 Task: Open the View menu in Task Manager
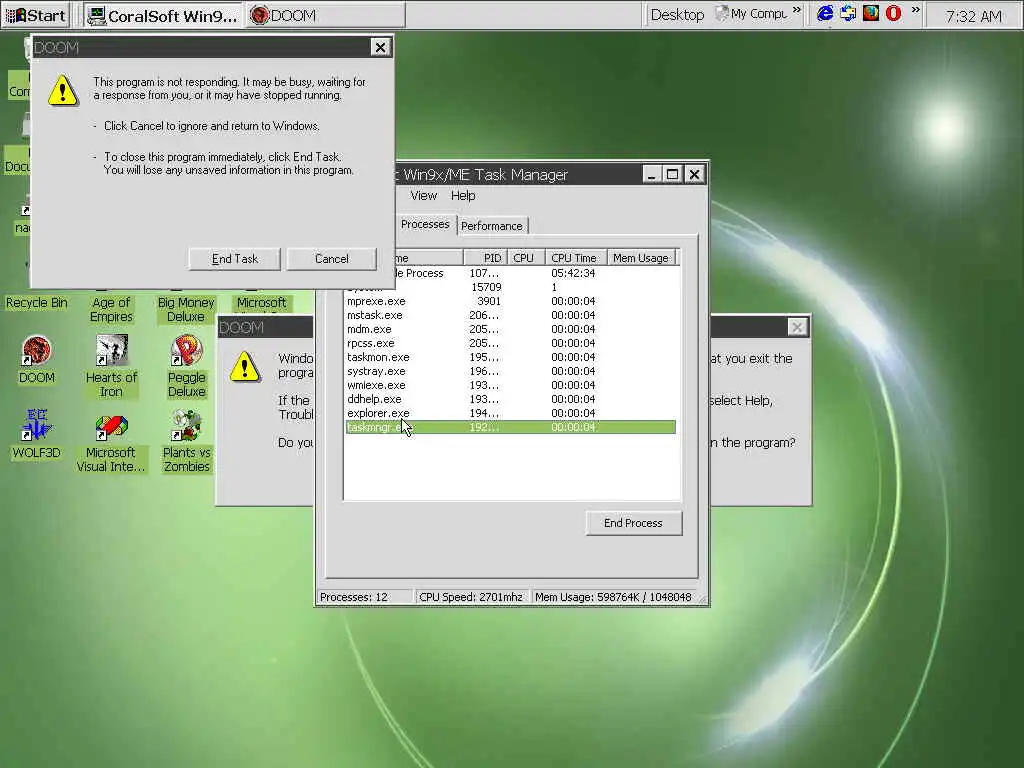point(423,195)
